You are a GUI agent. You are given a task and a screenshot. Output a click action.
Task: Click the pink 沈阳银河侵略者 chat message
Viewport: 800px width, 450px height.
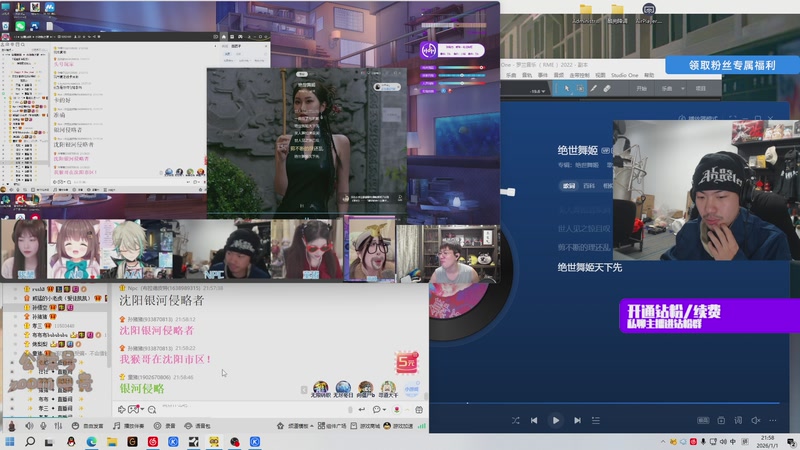(157, 330)
